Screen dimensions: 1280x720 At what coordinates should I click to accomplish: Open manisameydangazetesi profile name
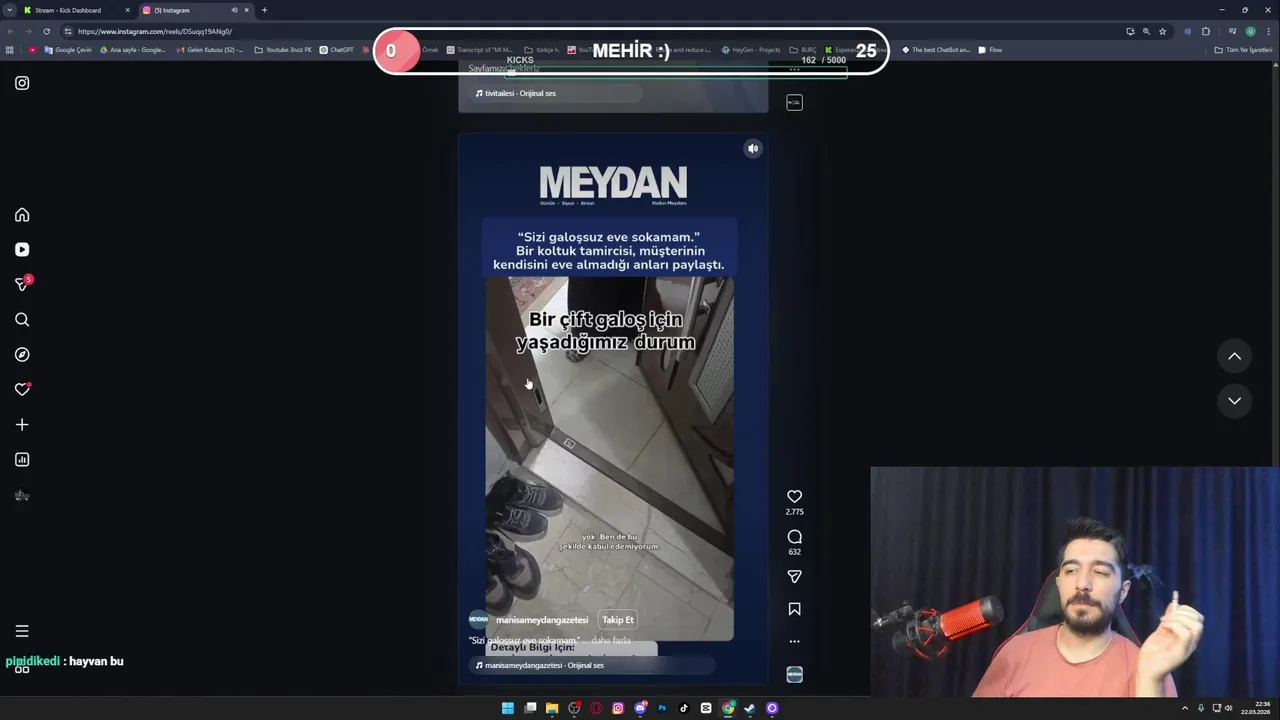pos(542,620)
